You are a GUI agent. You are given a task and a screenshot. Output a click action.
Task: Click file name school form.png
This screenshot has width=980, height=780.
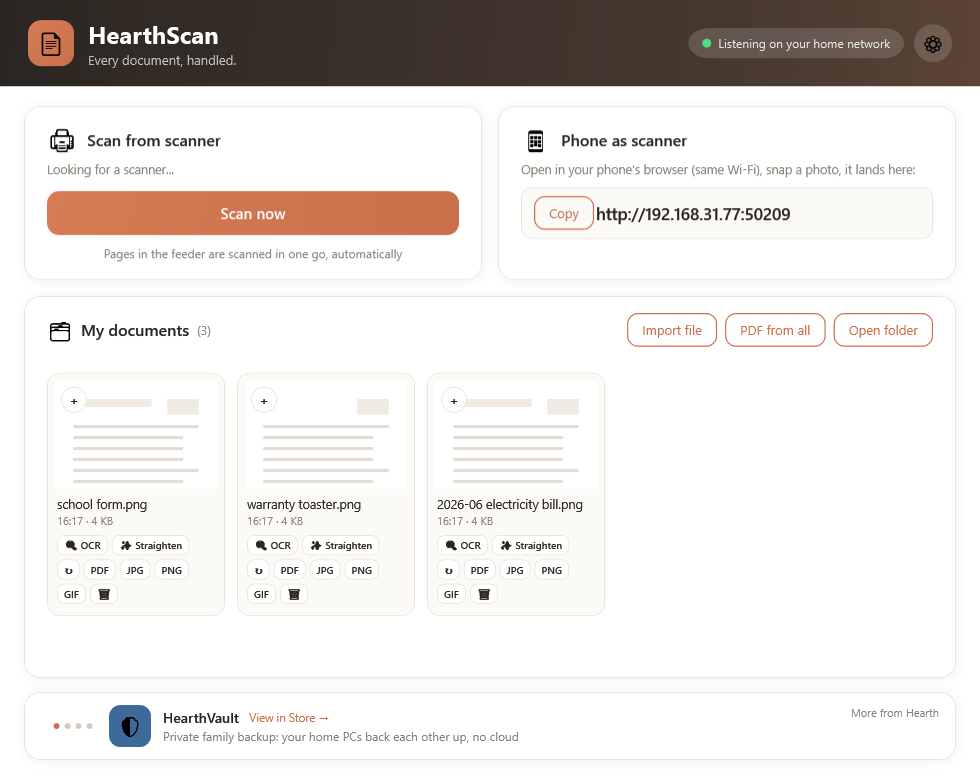(102, 504)
